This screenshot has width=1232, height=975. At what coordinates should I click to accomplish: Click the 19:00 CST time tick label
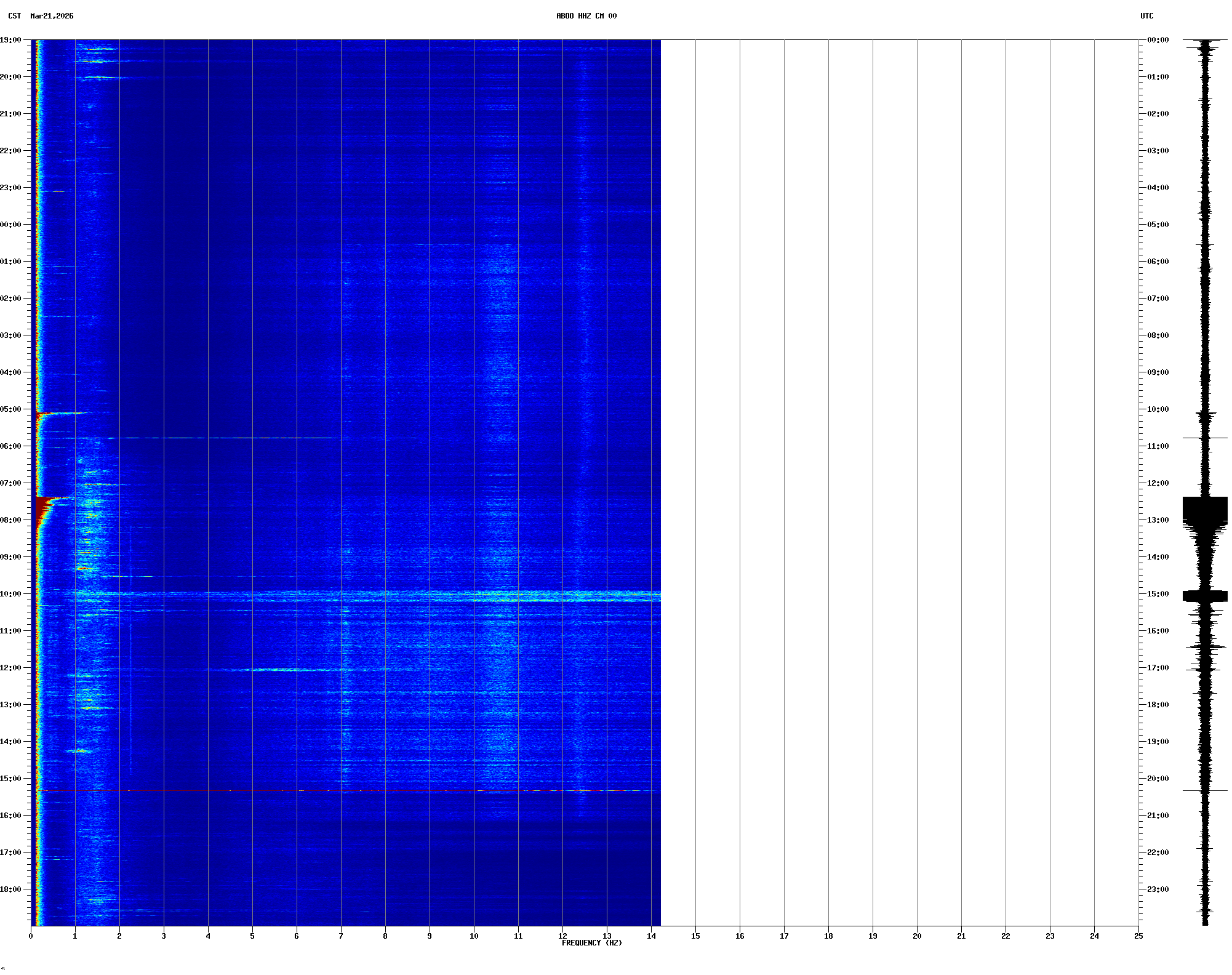[x=10, y=40]
